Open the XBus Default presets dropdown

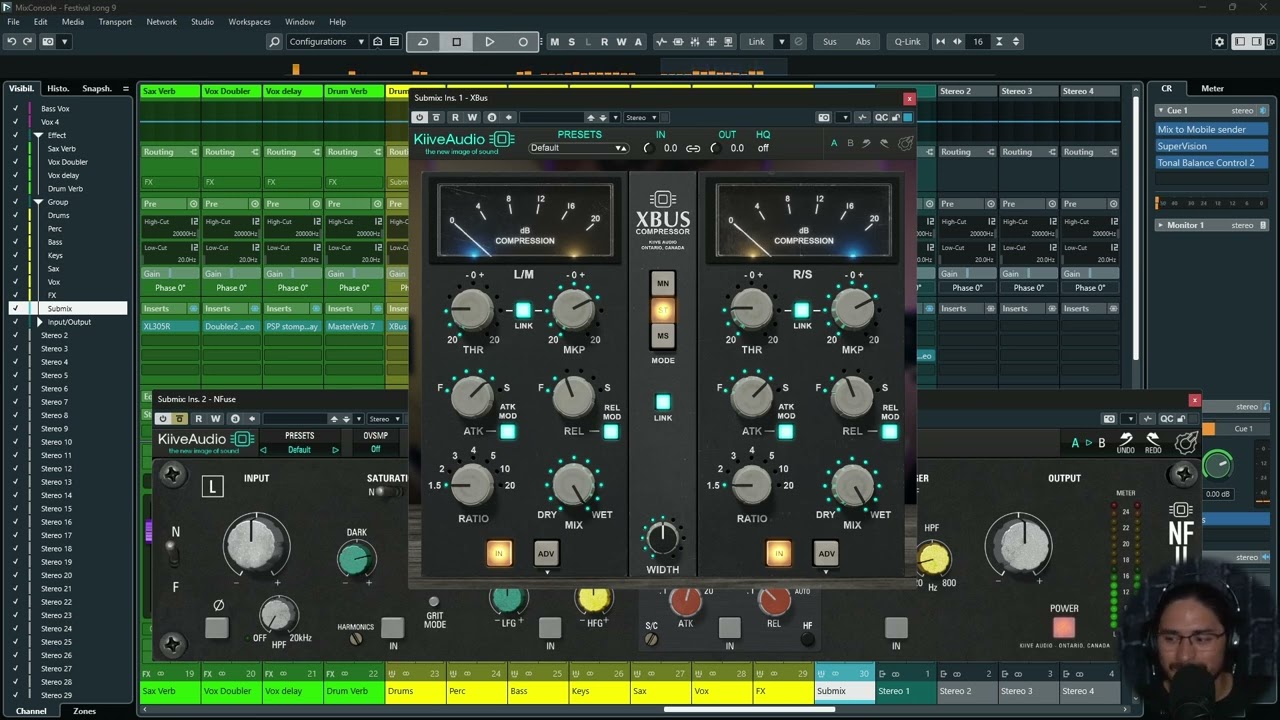pos(578,148)
